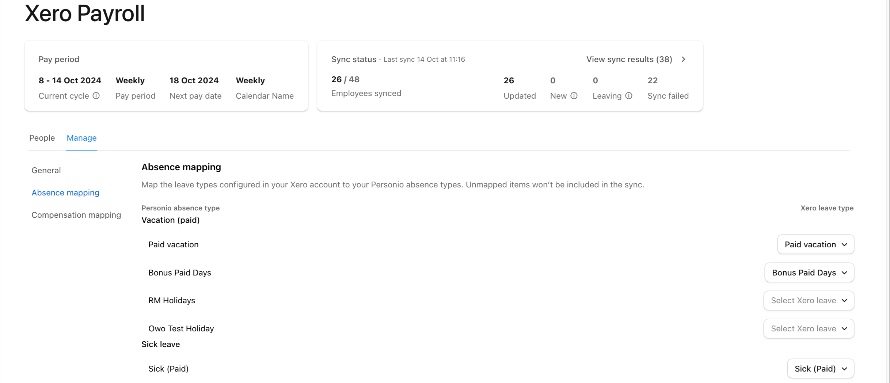Open the Bonus Paid Days leave dropdown
The width and height of the screenshot is (890, 383).
809,272
